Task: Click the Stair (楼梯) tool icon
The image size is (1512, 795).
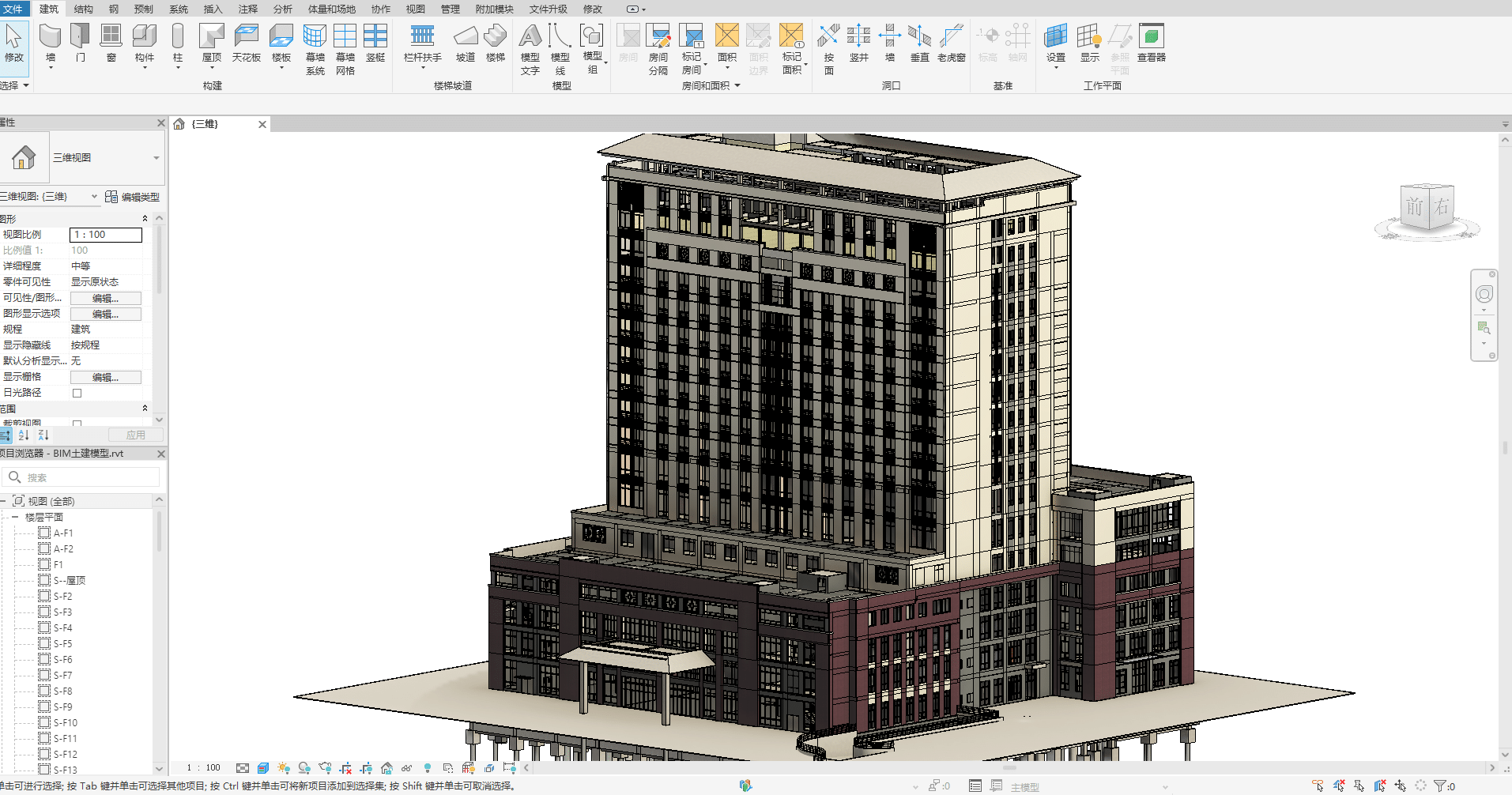Action: pos(496,37)
